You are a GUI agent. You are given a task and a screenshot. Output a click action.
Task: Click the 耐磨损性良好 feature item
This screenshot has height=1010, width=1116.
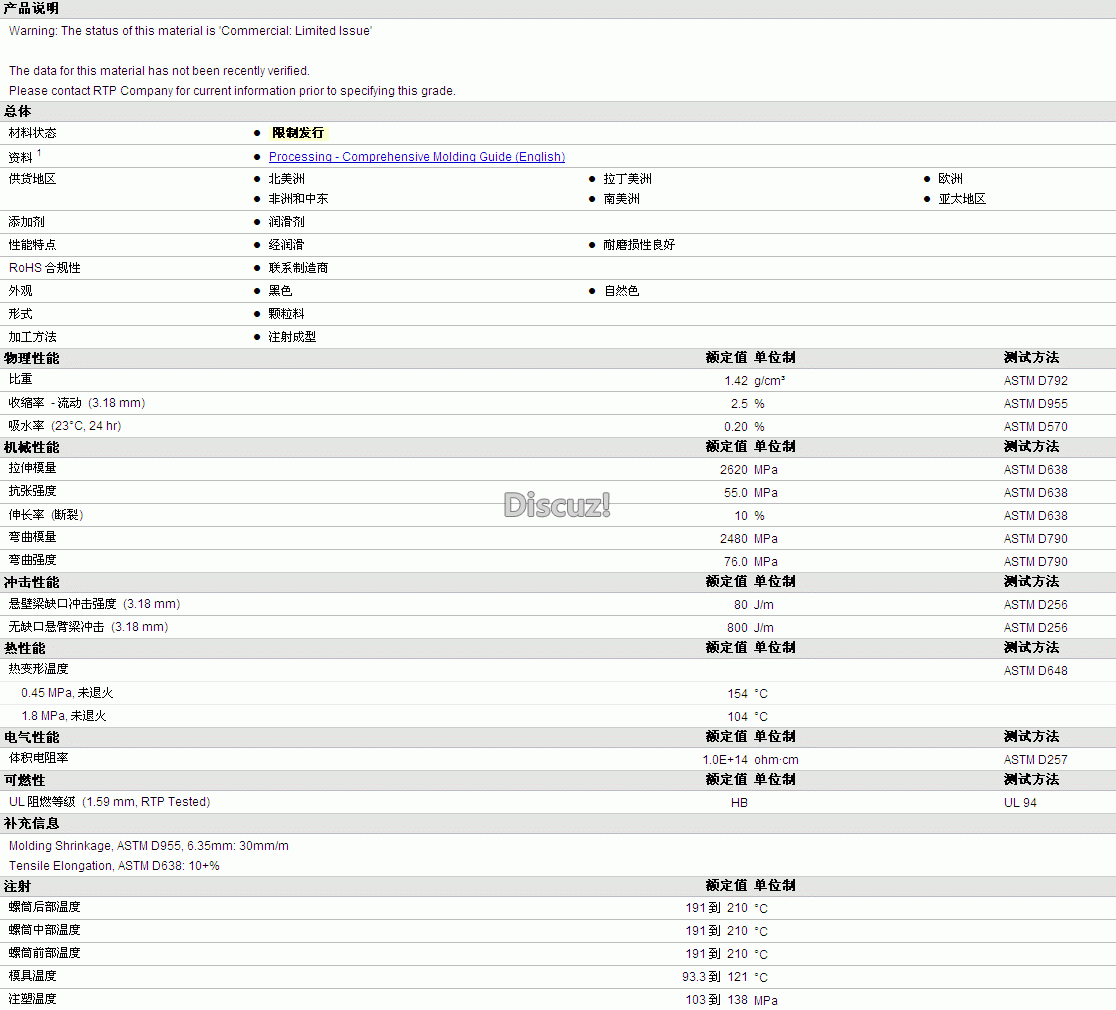(x=638, y=245)
